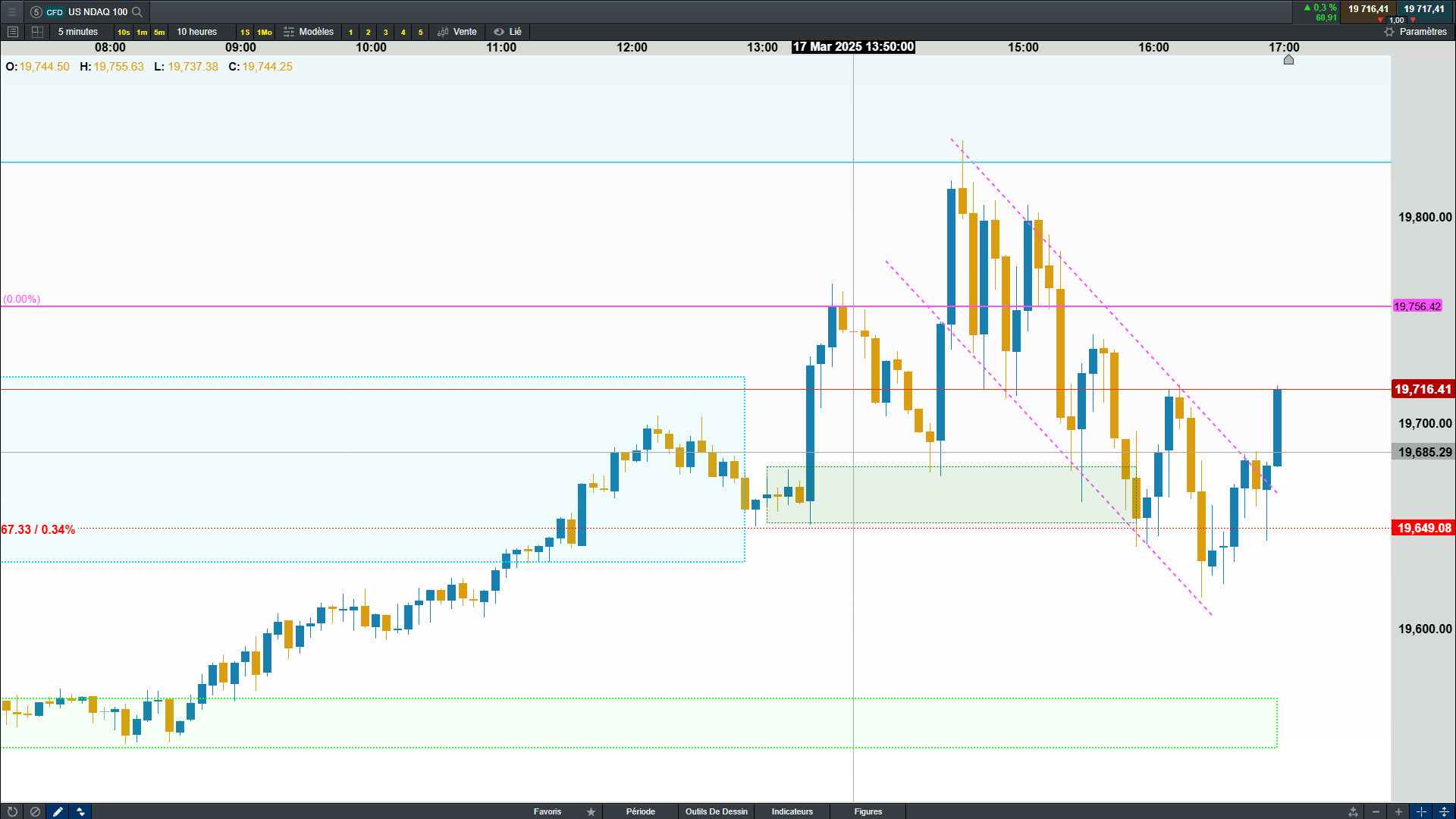Open the 10 heures history dropdown
Screen dimensions: 1456x819
(x=196, y=32)
